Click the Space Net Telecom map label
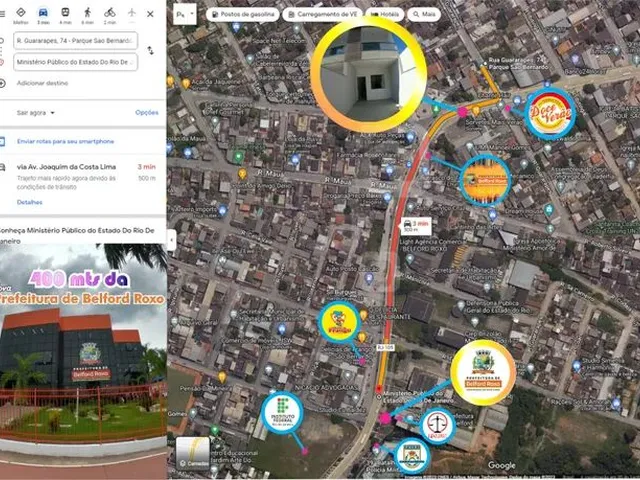The image size is (640, 480). click(279, 41)
